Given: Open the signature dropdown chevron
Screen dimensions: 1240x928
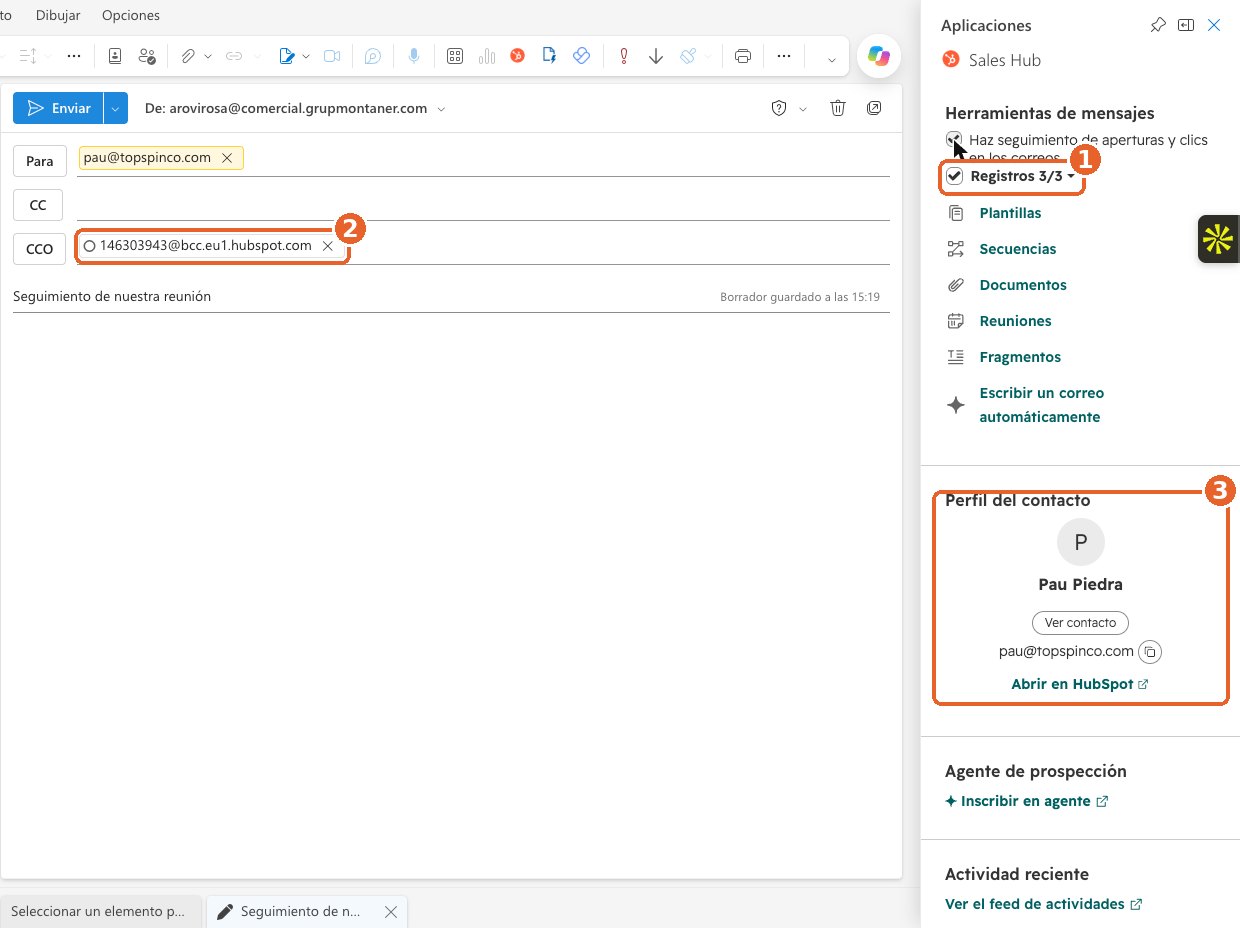Looking at the screenshot, I should pyautogui.click(x=306, y=56).
